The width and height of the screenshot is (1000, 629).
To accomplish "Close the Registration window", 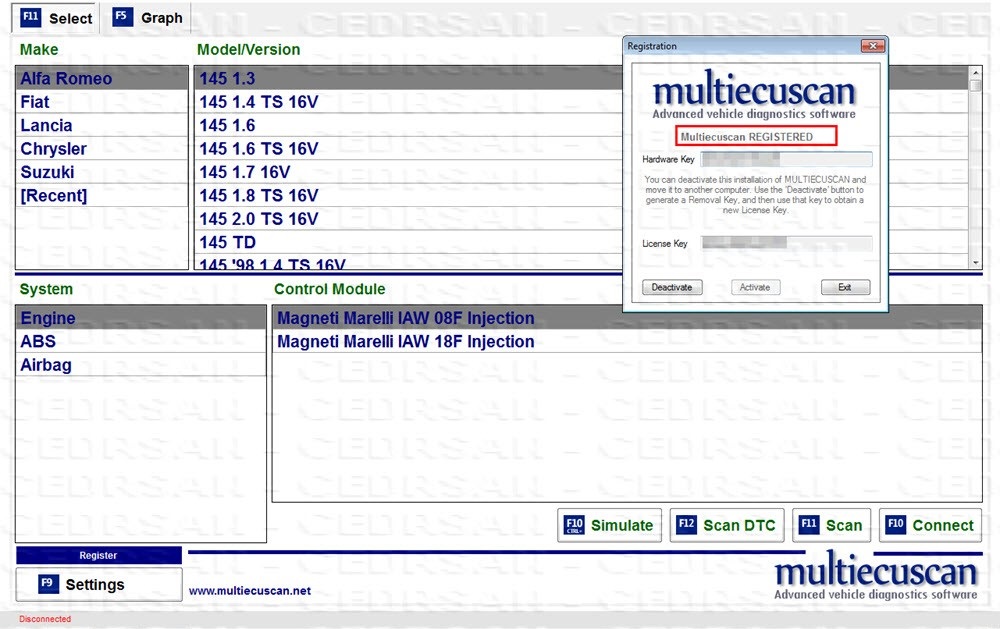I will 873,46.
